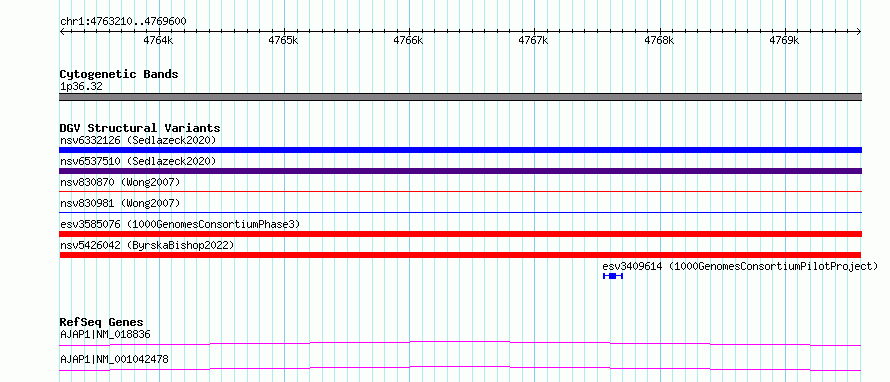The image size is (890, 382).
Task: Open the nsv6537510 (Sedlazeck2020) label
Action: tap(138, 161)
